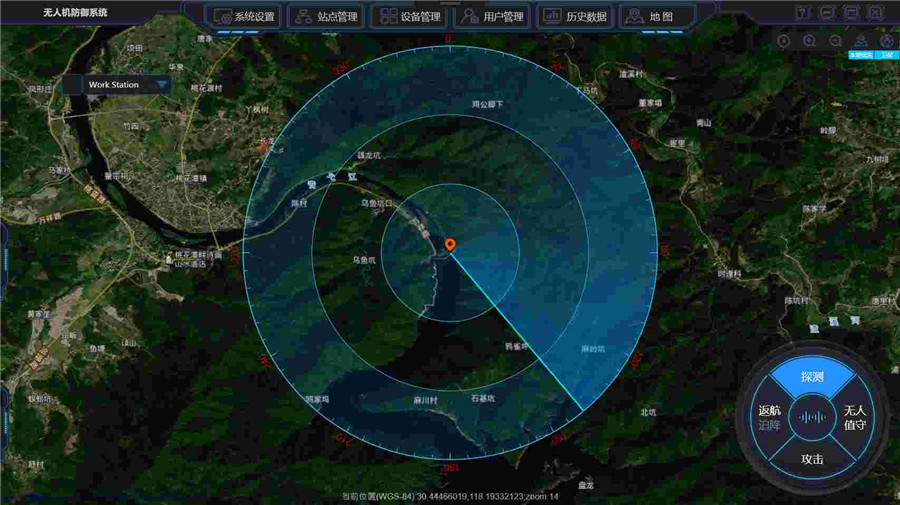Minimize the application window
Screen dimensions: 900x505
click(827, 13)
